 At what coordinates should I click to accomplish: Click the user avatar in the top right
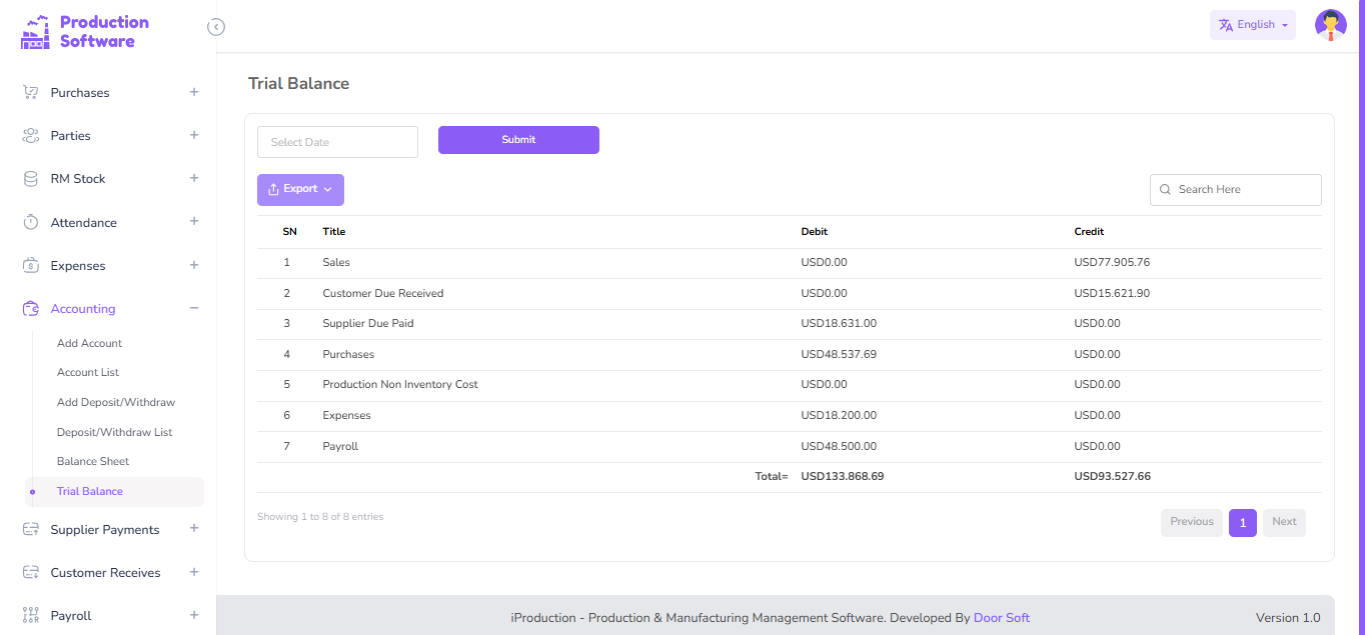pos(1330,24)
